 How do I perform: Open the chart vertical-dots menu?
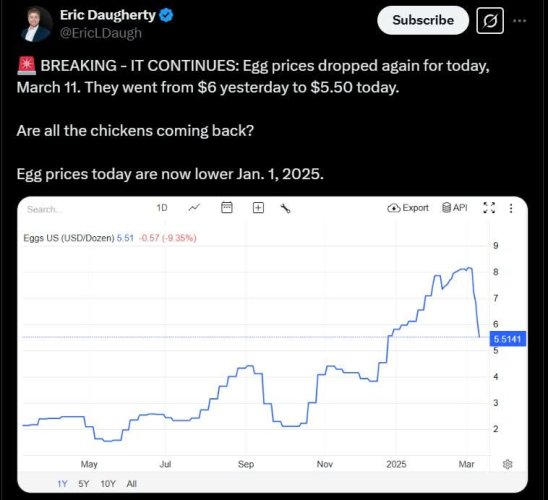pos(511,209)
